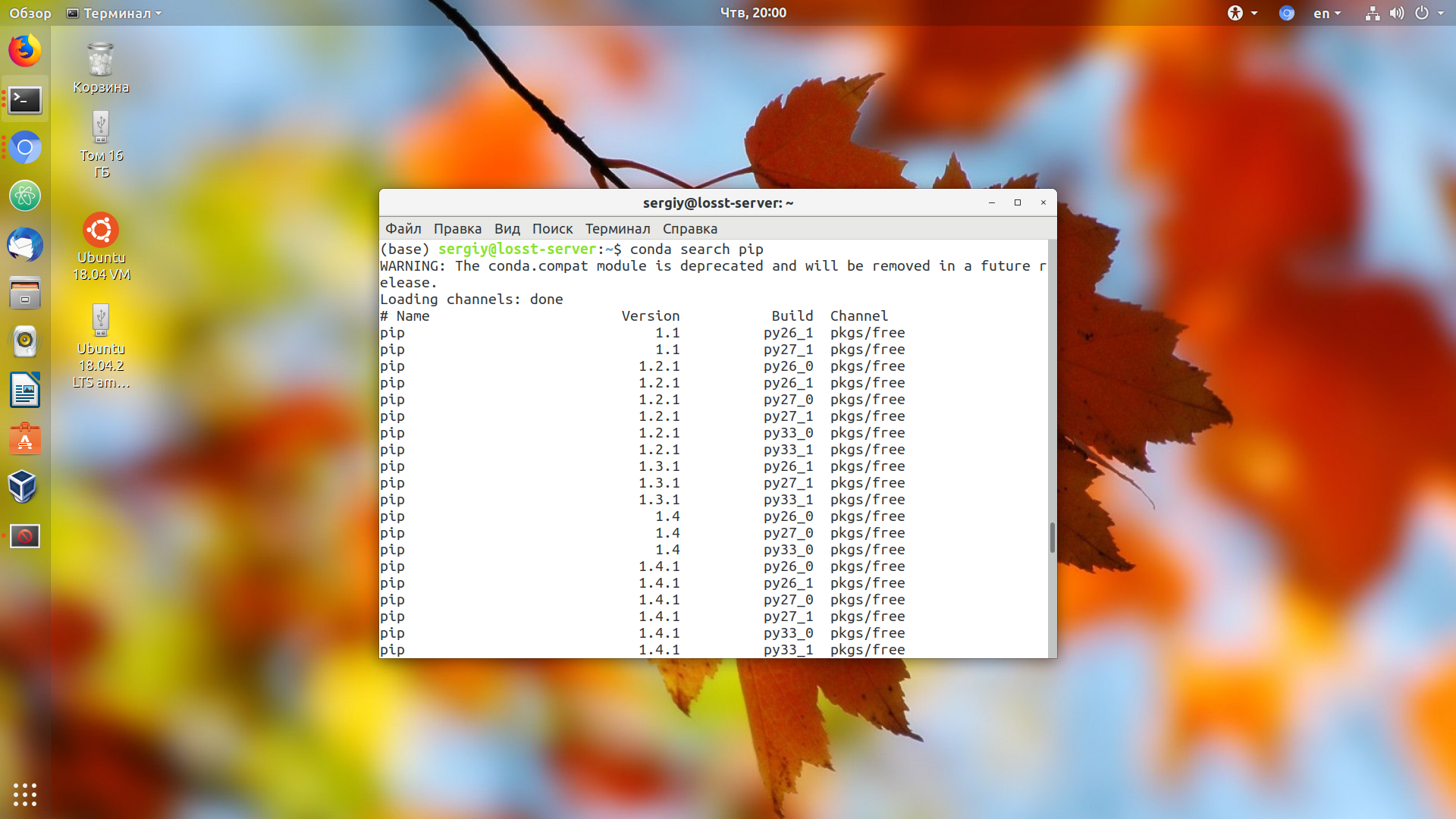Select the Ubuntu 18.04 VM desktop icon
Viewport: 1456px width, 819px height.
point(101,247)
